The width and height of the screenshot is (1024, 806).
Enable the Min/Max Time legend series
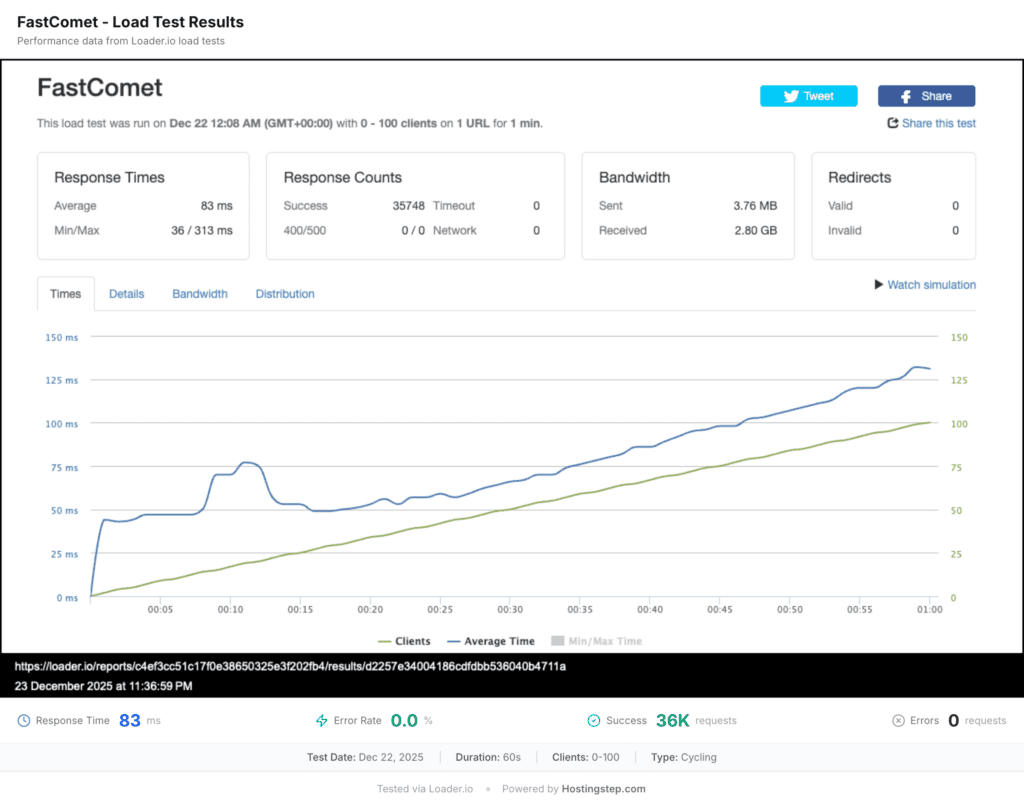point(596,641)
